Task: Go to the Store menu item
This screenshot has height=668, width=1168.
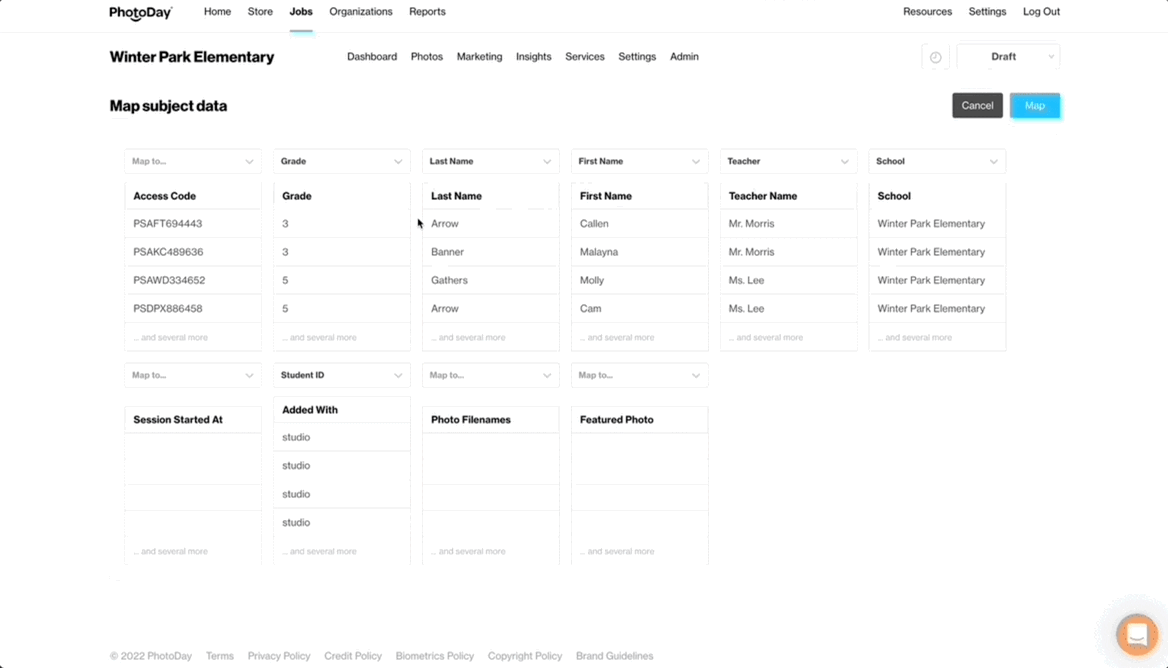Action: [x=260, y=12]
